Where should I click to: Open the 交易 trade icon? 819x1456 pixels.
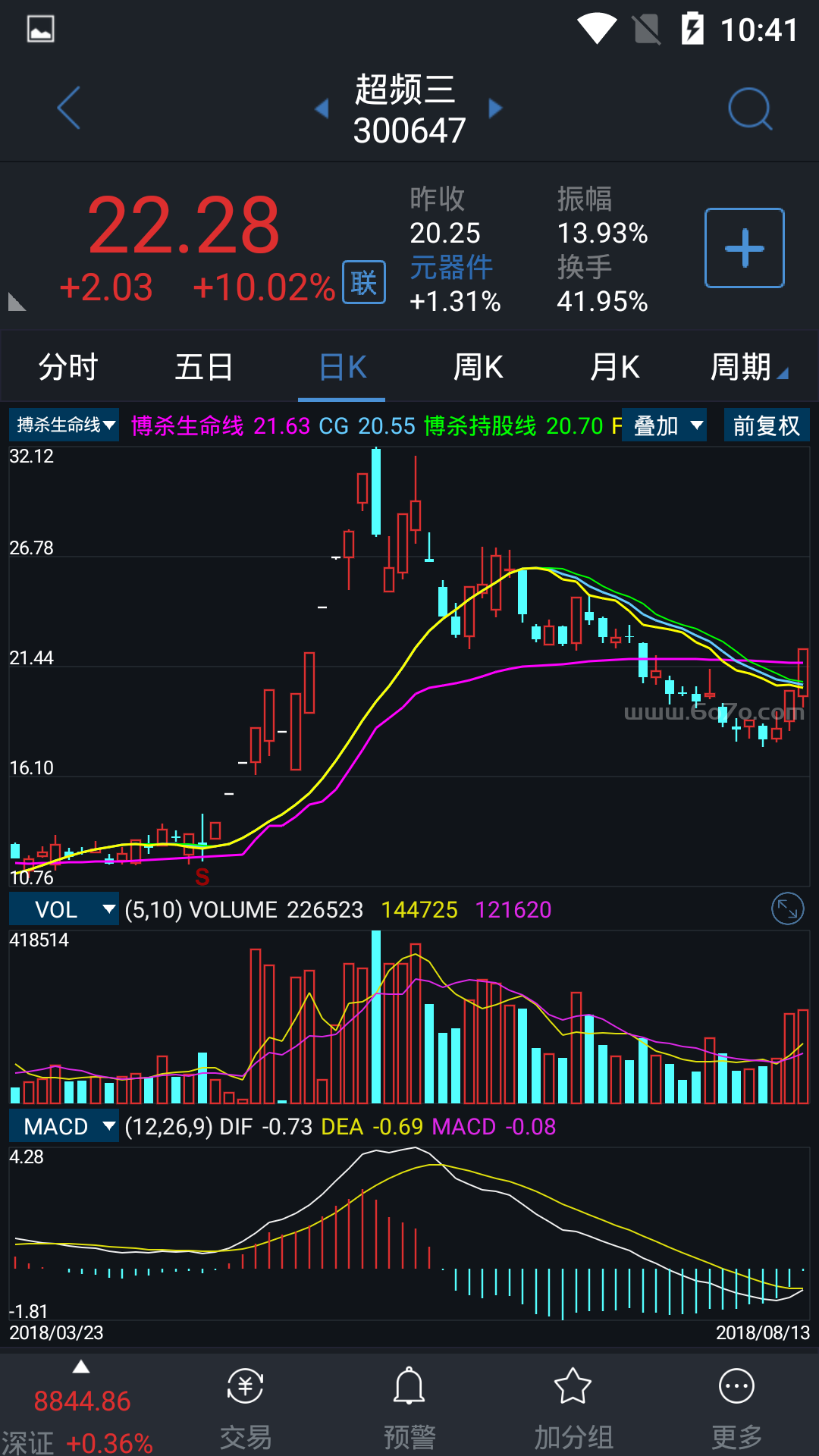tap(245, 1387)
